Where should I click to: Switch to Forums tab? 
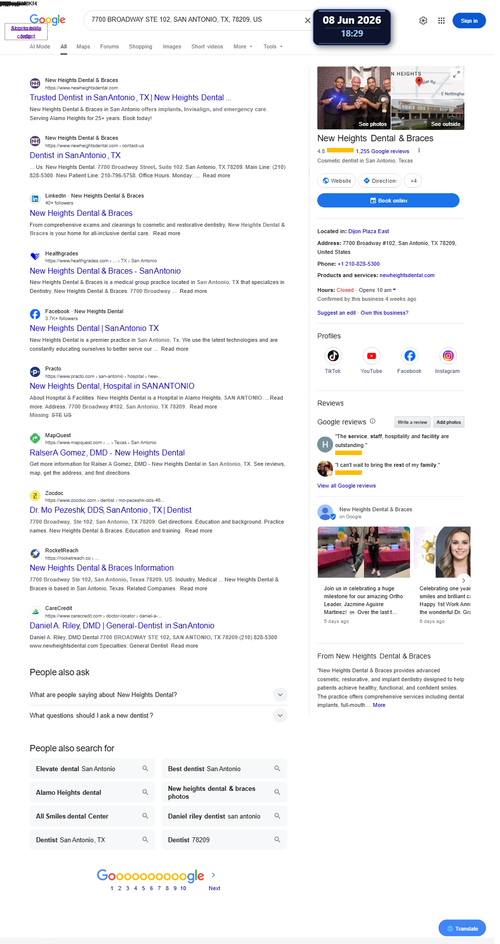click(110, 46)
